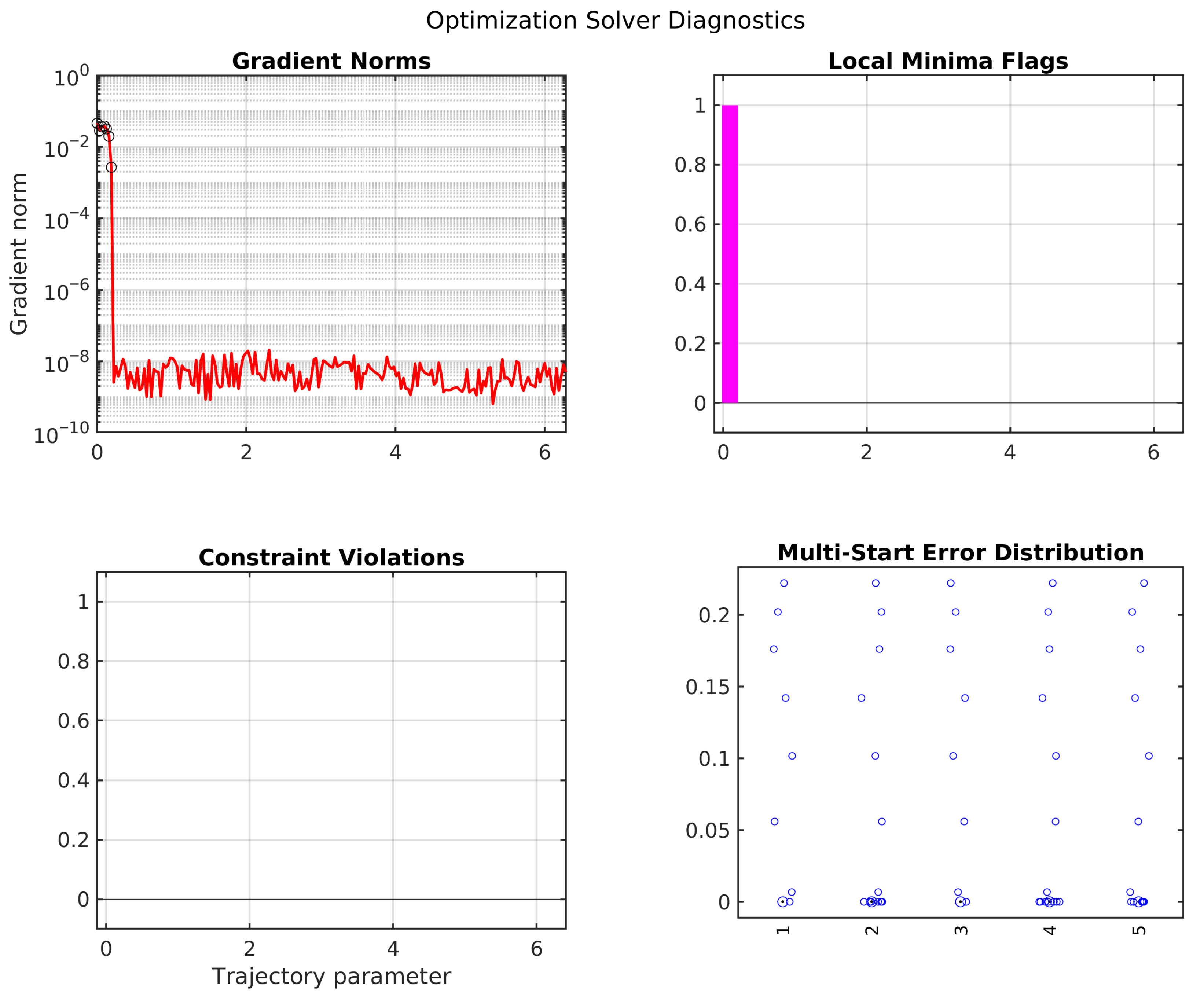Click the rotated tick label 5 in Multi-Start plot
The image size is (1204, 1000).
(x=1139, y=930)
